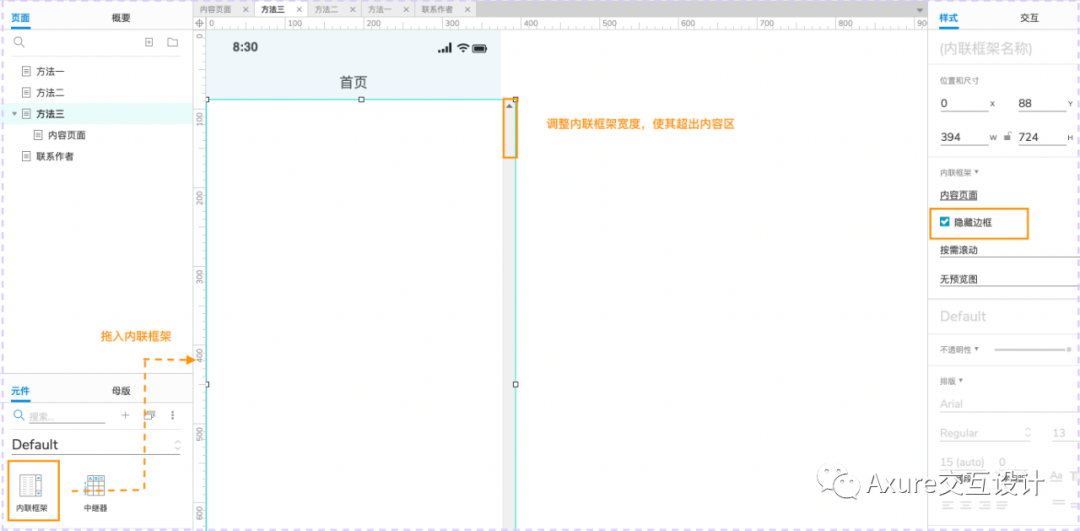The width and height of the screenshot is (1080, 531).
Task: Click the scroll-up arrow of inline frame
Action: coord(509,106)
